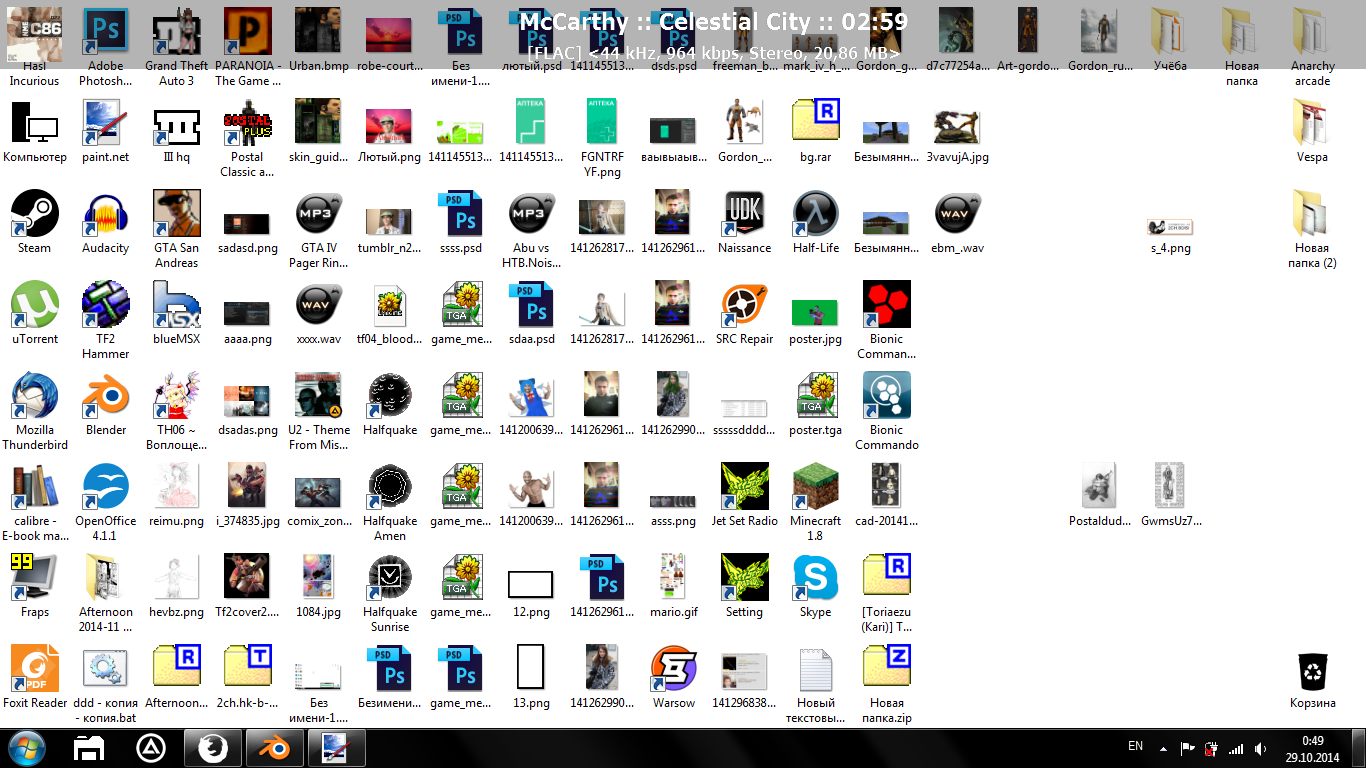Open the Mozilla Thunderbird shortcut

click(35, 397)
